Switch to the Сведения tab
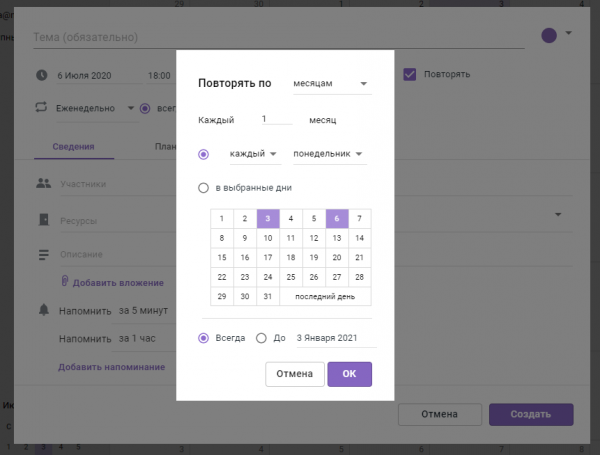Image resolution: width=600 pixels, height=455 pixels. [x=73, y=147]
